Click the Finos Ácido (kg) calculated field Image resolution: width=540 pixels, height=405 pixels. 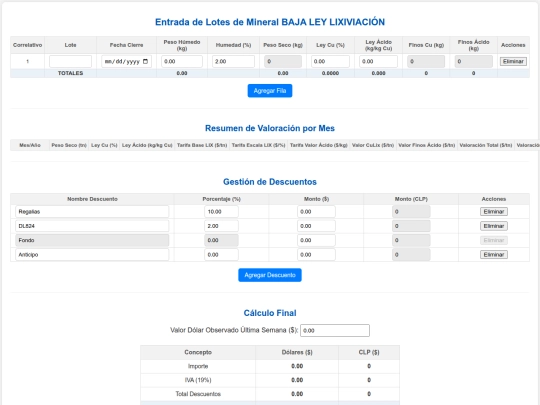pos(474,61)
